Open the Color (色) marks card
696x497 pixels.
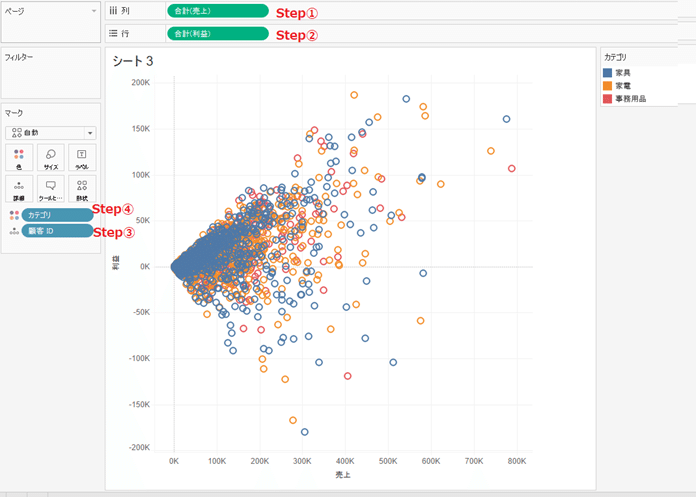pos(19,158)
